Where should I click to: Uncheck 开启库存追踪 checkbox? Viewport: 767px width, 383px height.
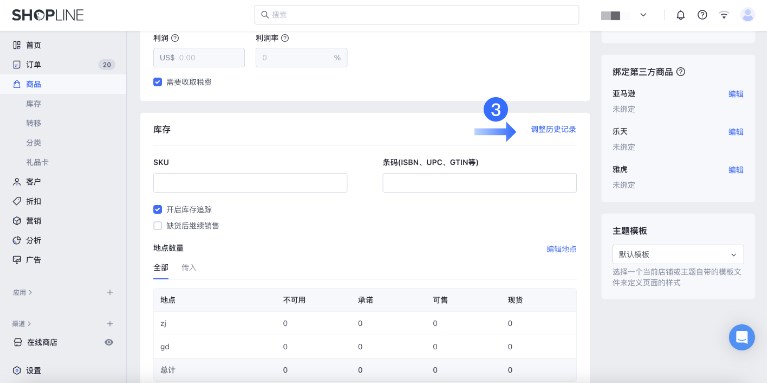point(158,209)
